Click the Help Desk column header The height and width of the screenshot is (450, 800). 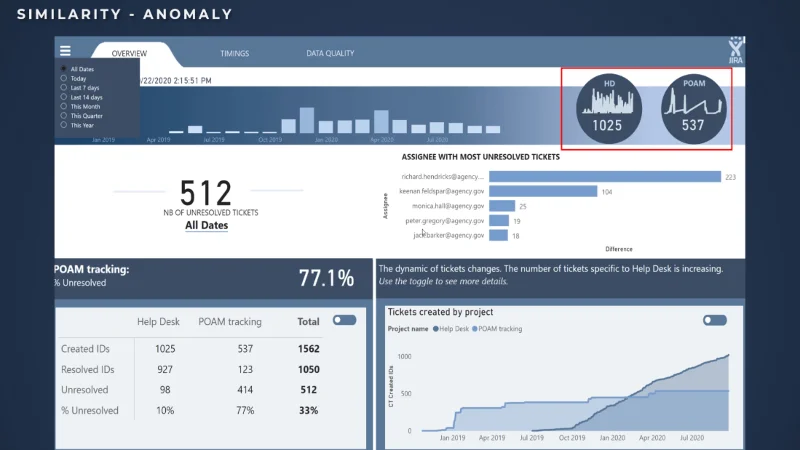coord(158,322)
